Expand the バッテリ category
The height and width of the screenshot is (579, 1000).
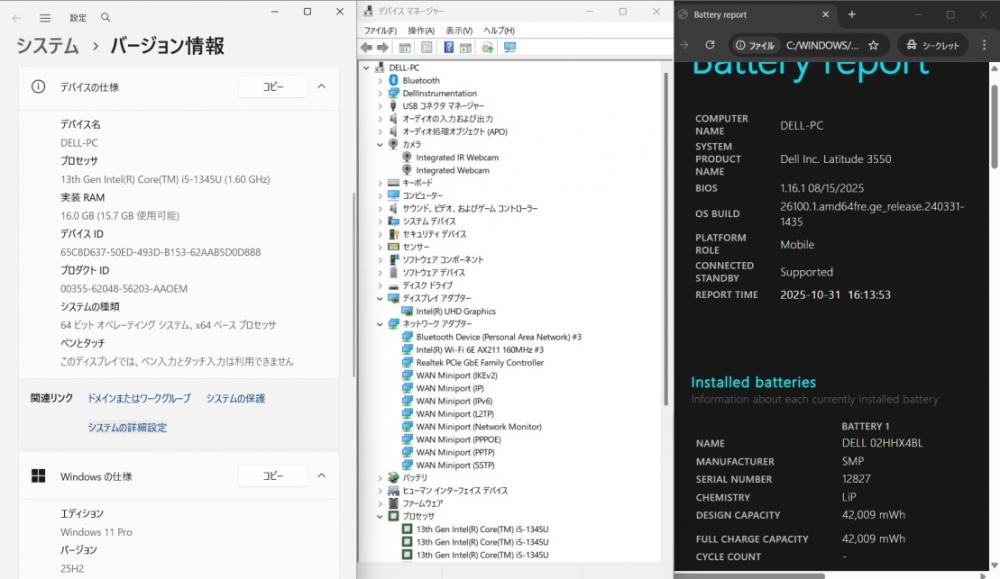click(380, 478)
